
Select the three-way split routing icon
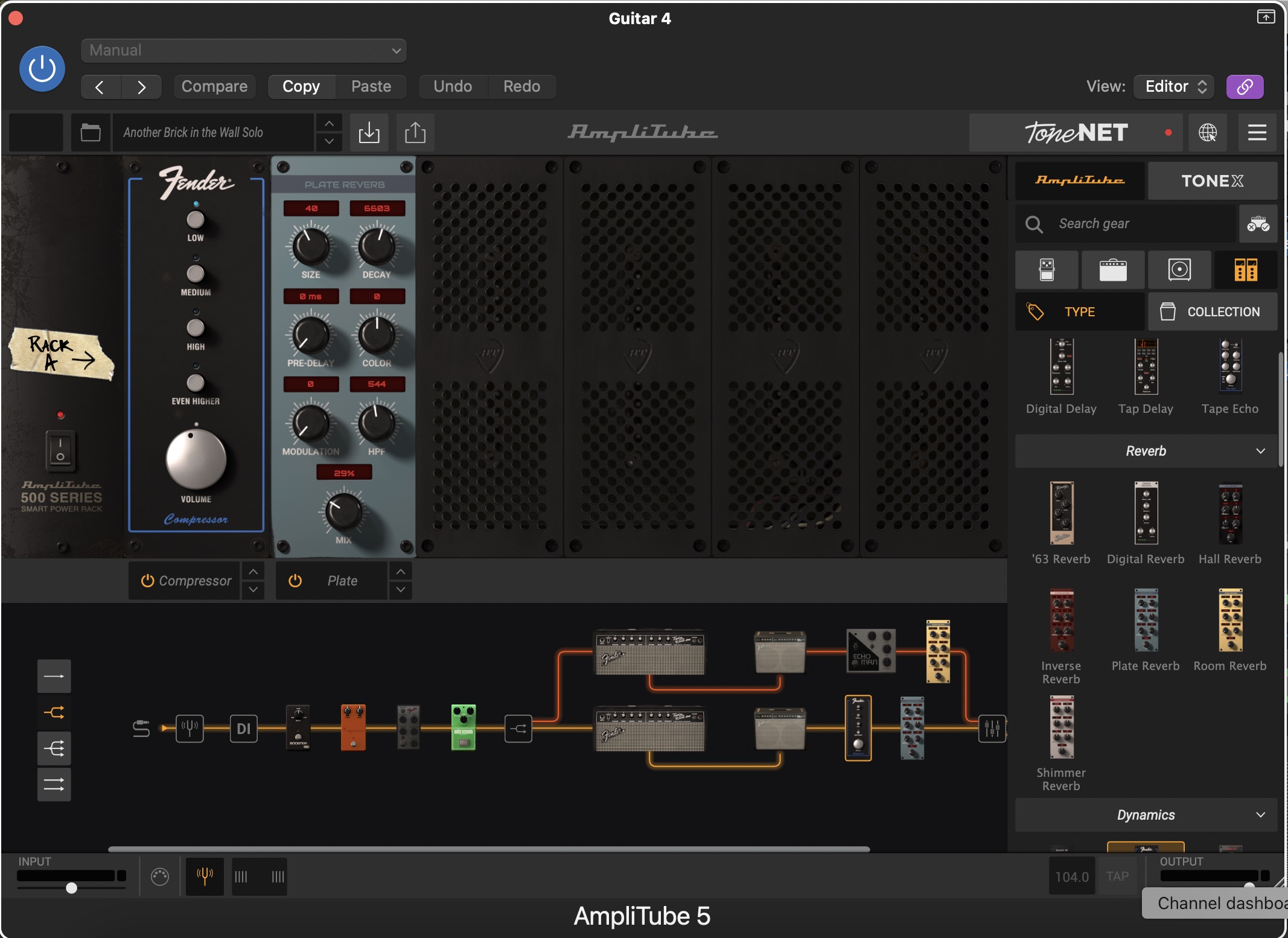point(54,748)
